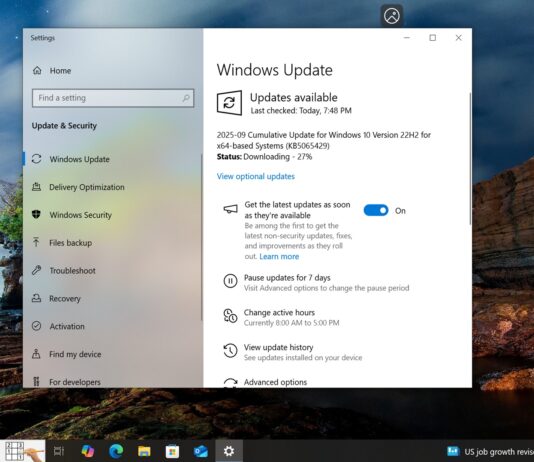Click the Find my device icon
Screen dimensions: 534x462
click(x=36, y=354)
